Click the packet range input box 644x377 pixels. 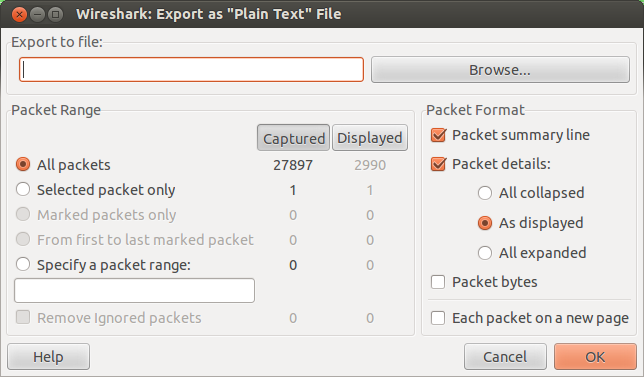point(134,290)
